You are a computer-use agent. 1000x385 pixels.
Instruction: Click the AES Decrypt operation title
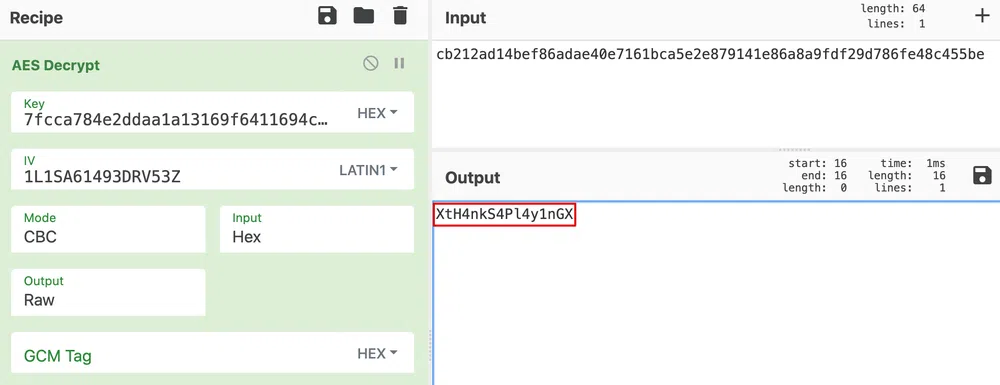click(x=55, y=65)
